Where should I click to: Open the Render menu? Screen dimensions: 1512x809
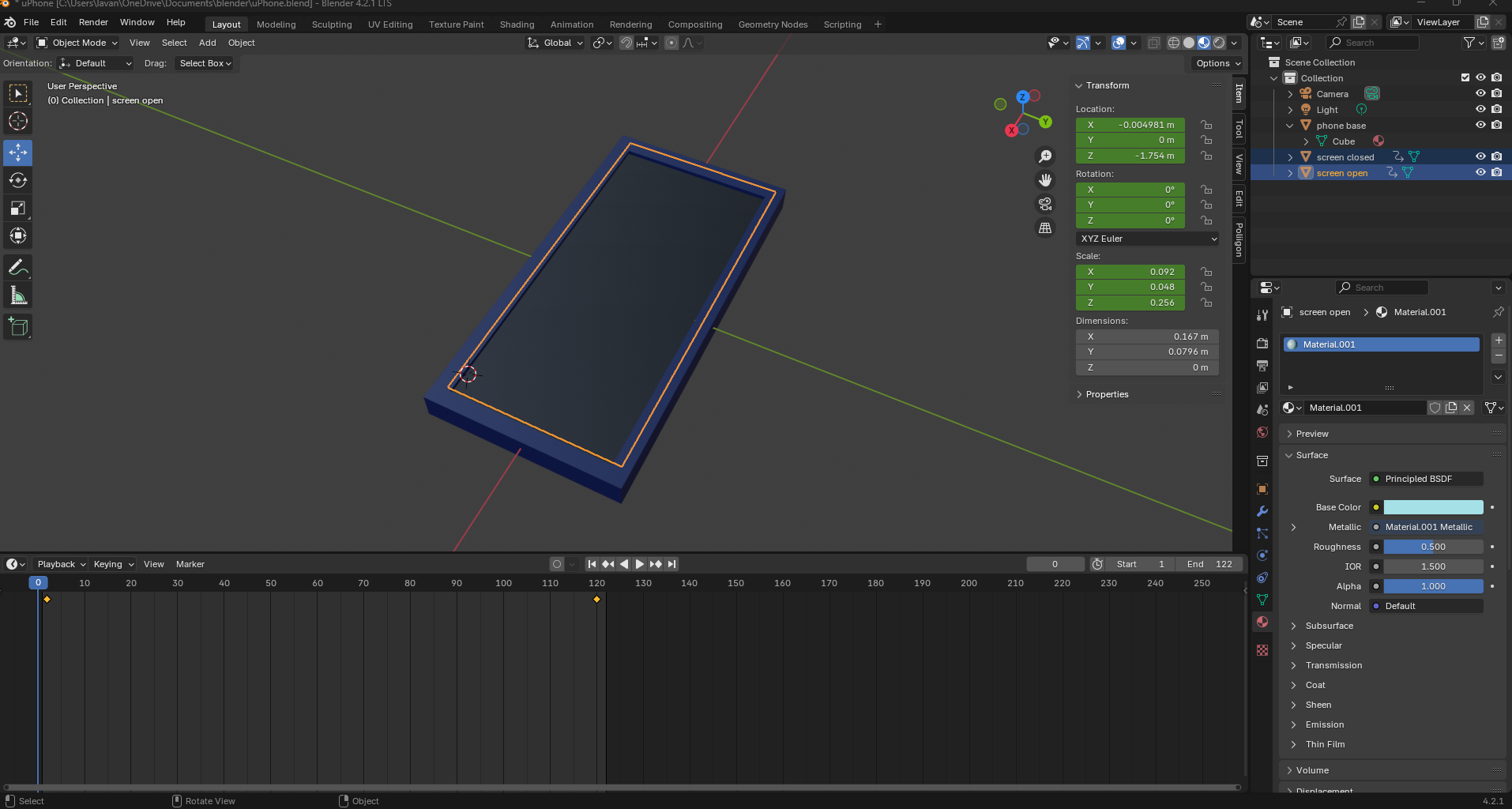93,22
